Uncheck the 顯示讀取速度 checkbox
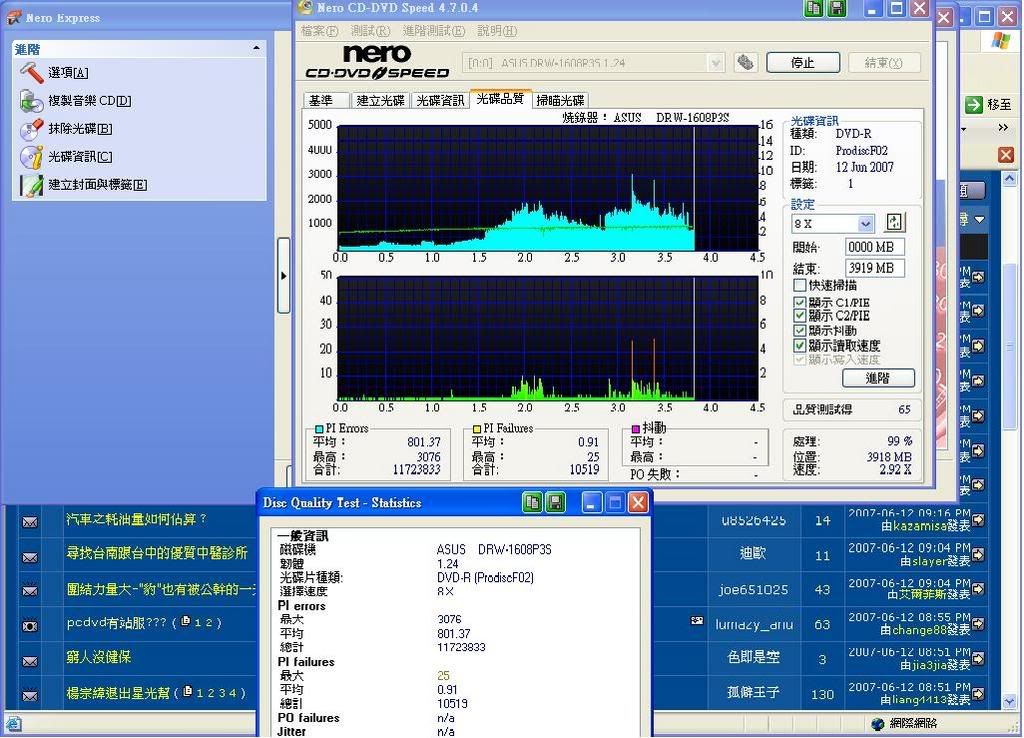This screenshot has width=1024, height=738. point(799,345)
